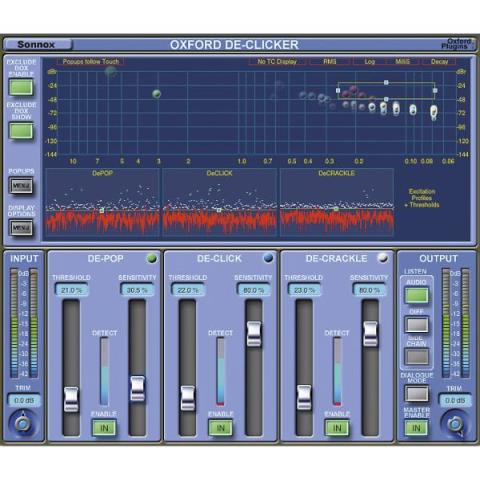Select the Decay display option
The width and height of the screenshot is (480, 480).
[439, 62]
